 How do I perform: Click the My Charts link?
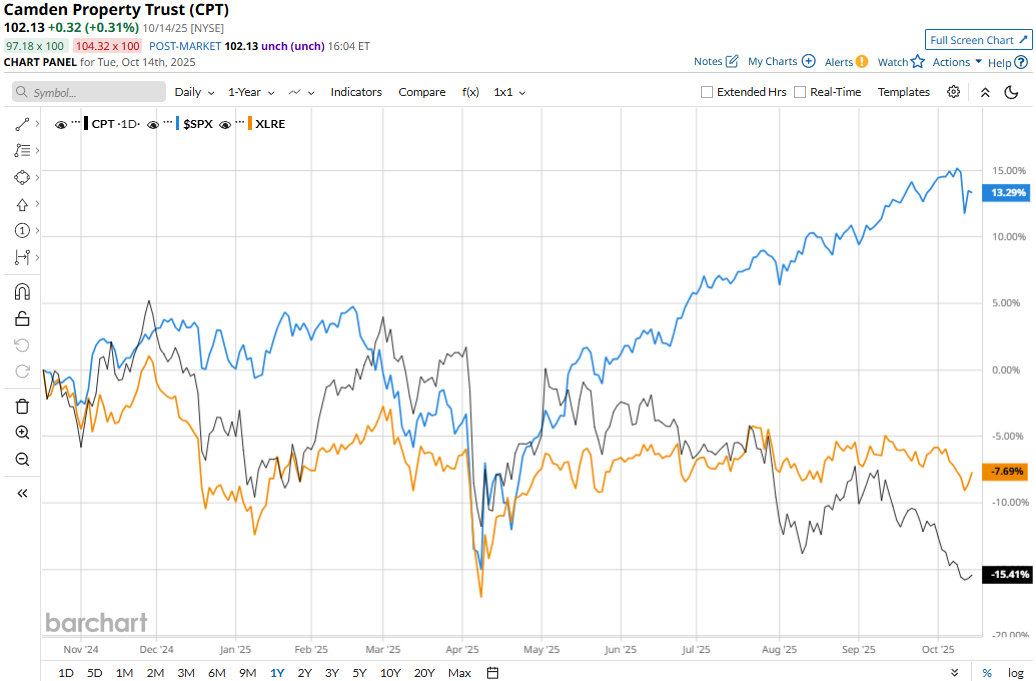(772, 61)
